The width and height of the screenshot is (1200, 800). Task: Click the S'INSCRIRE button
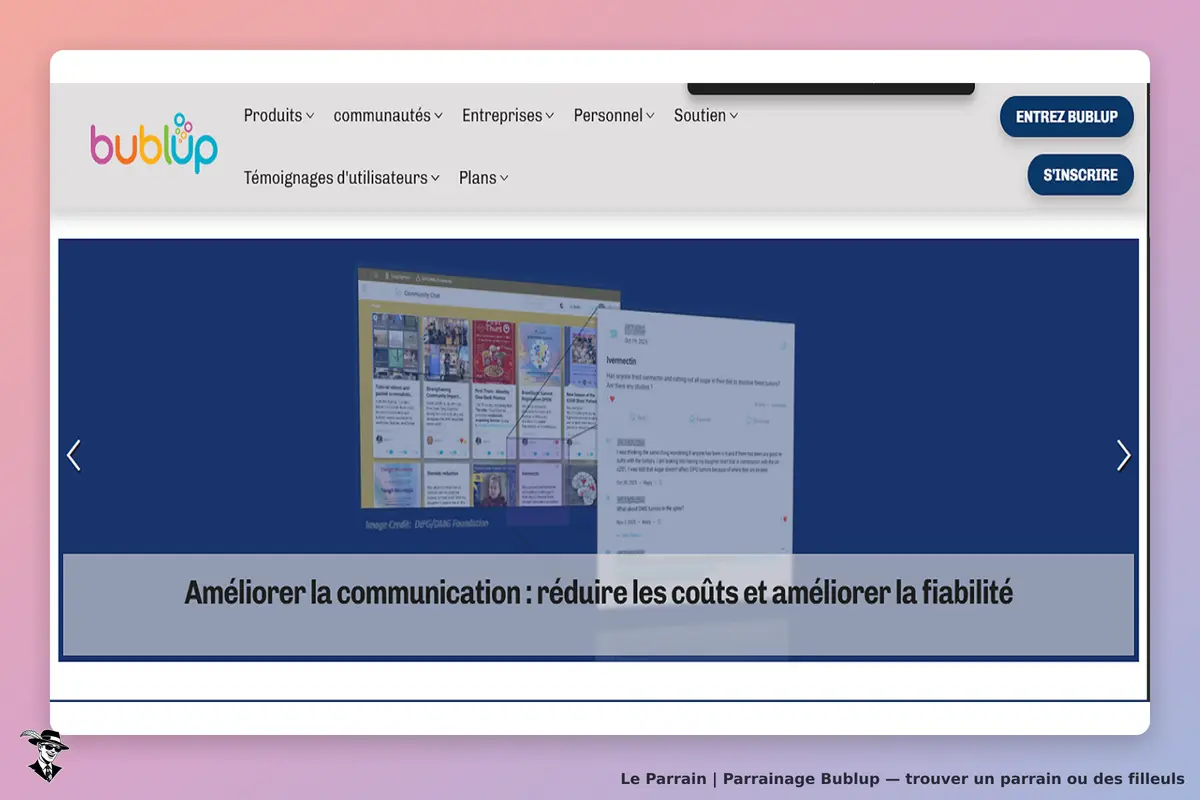(1081, 175)
